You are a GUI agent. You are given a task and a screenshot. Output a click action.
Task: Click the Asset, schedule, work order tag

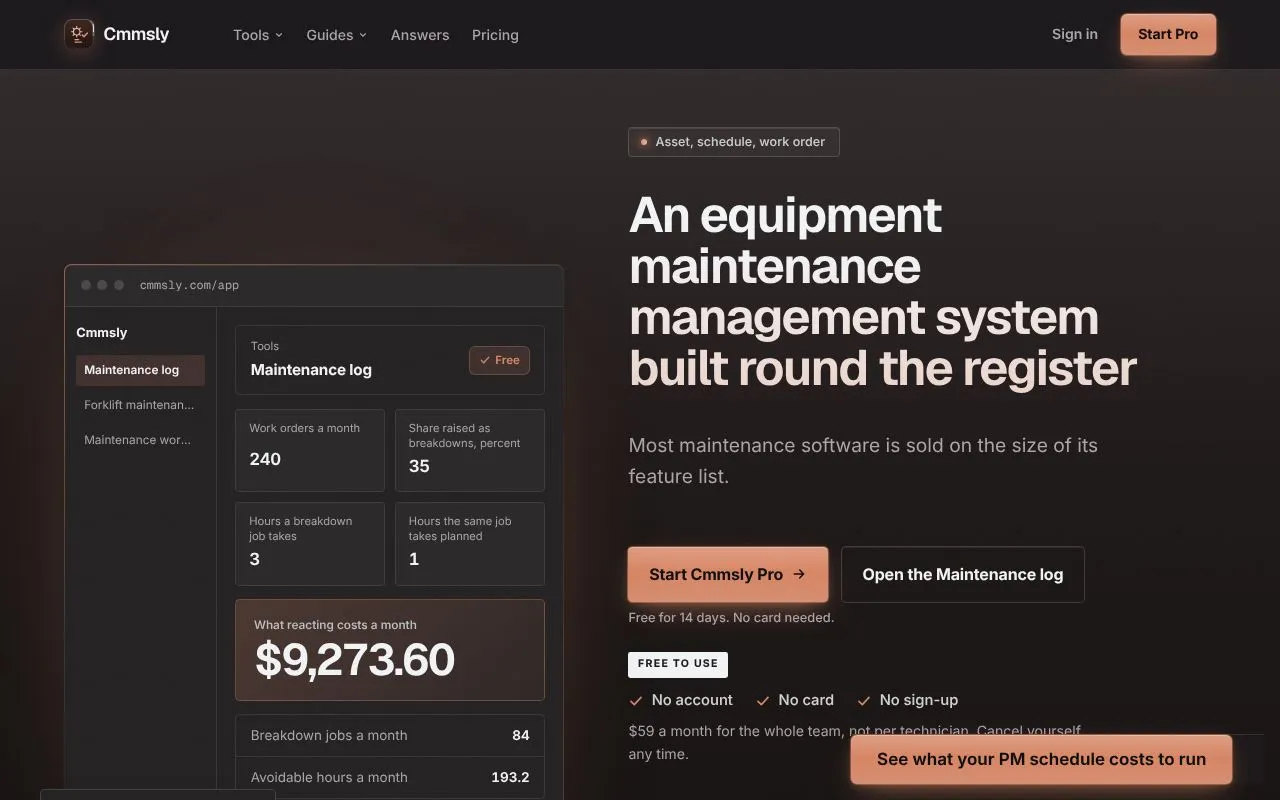tap(733, 142)
